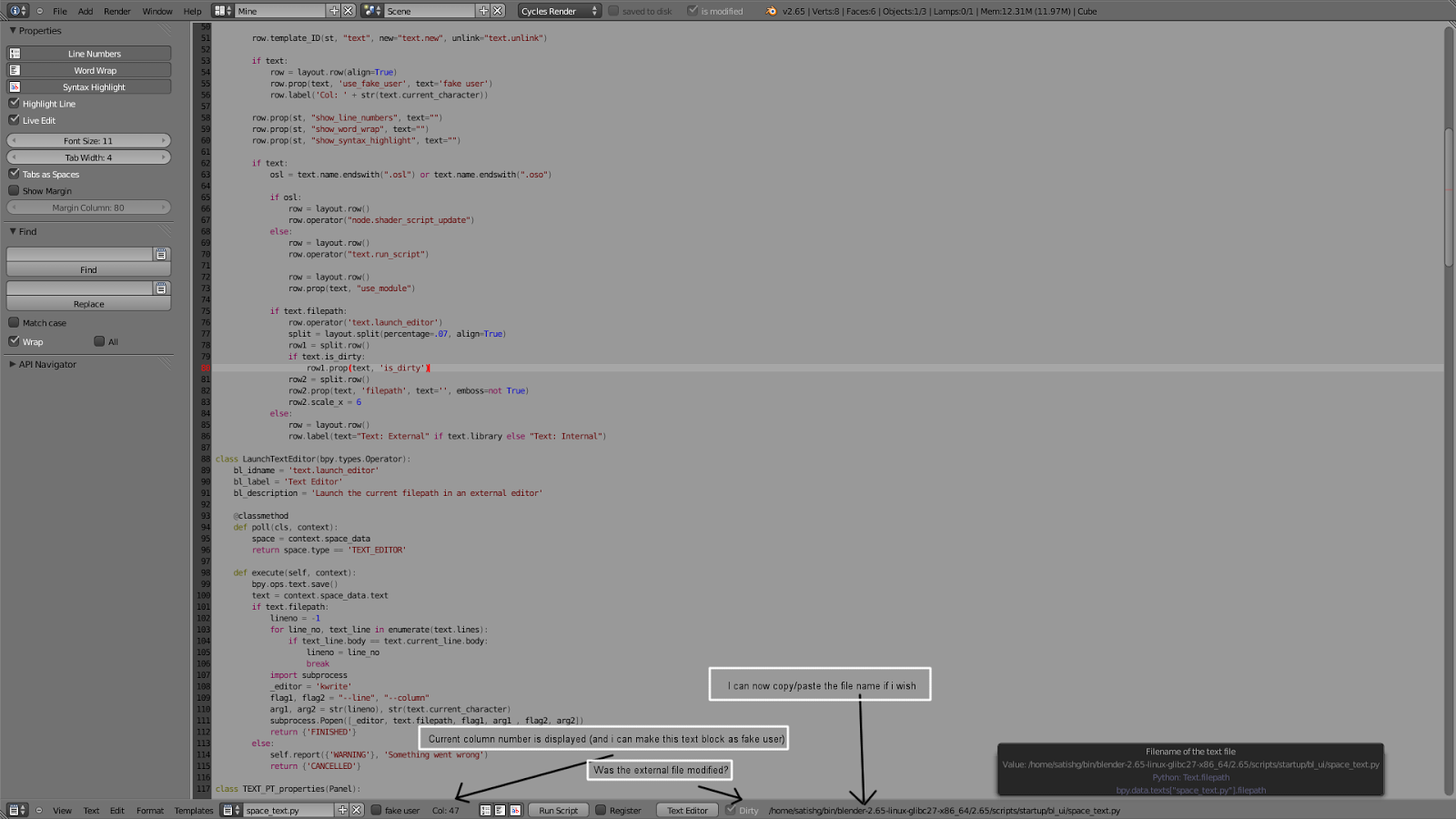Expand the API Navigator panel
Screen dimensions: 1456x819
[x=43, y=364]
